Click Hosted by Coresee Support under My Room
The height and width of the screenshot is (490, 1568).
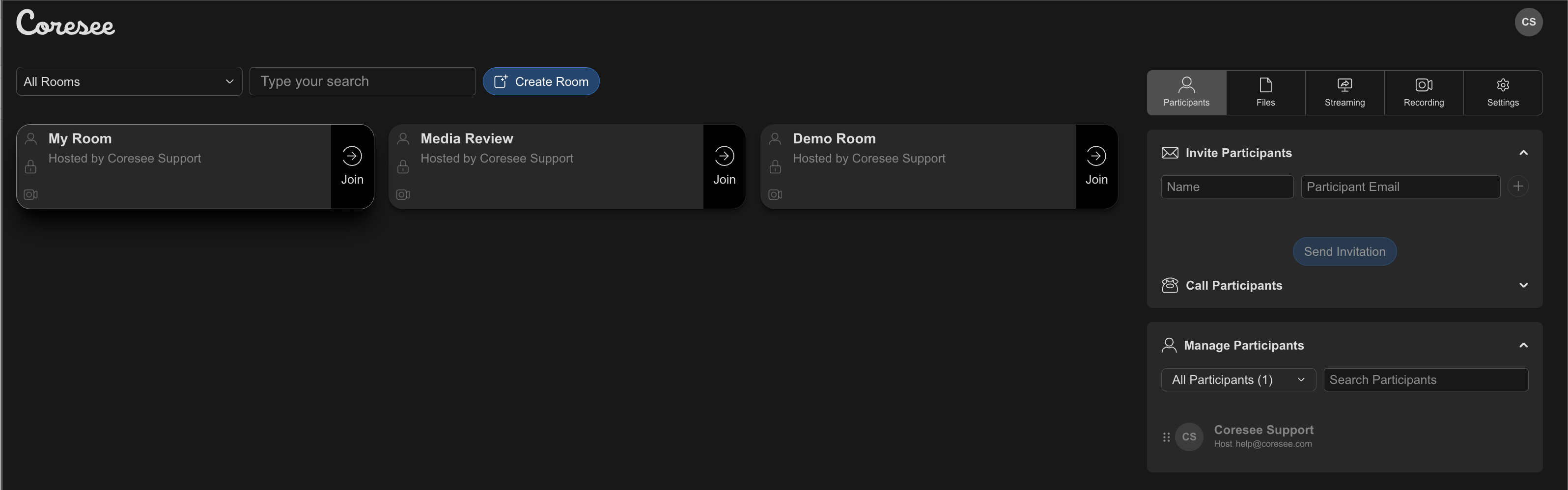pyautogui.click(x=125, y=158)
